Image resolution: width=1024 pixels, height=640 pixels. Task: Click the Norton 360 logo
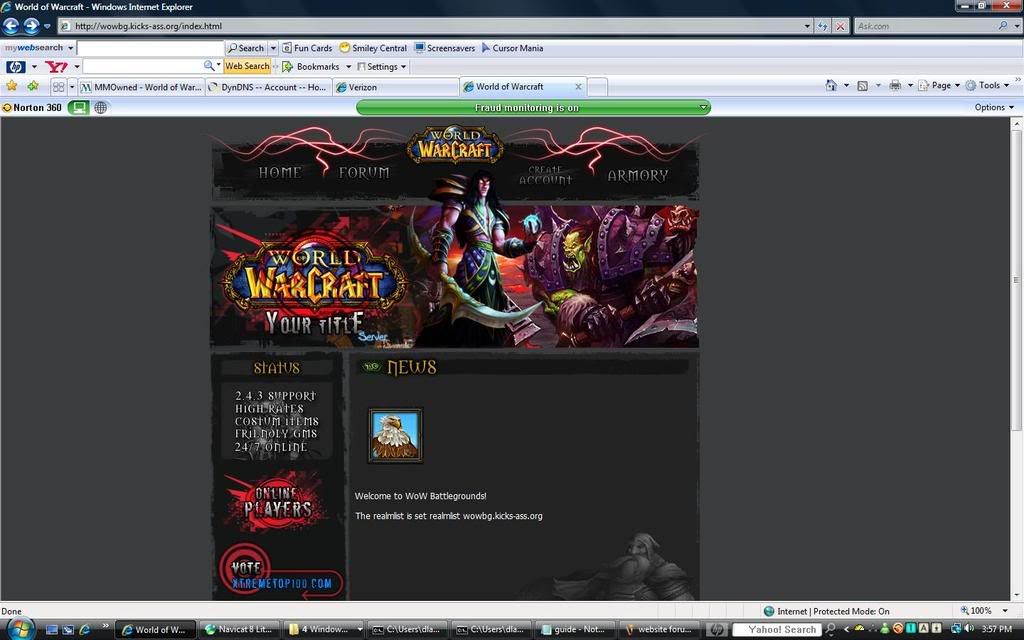[x=32, y=107]
